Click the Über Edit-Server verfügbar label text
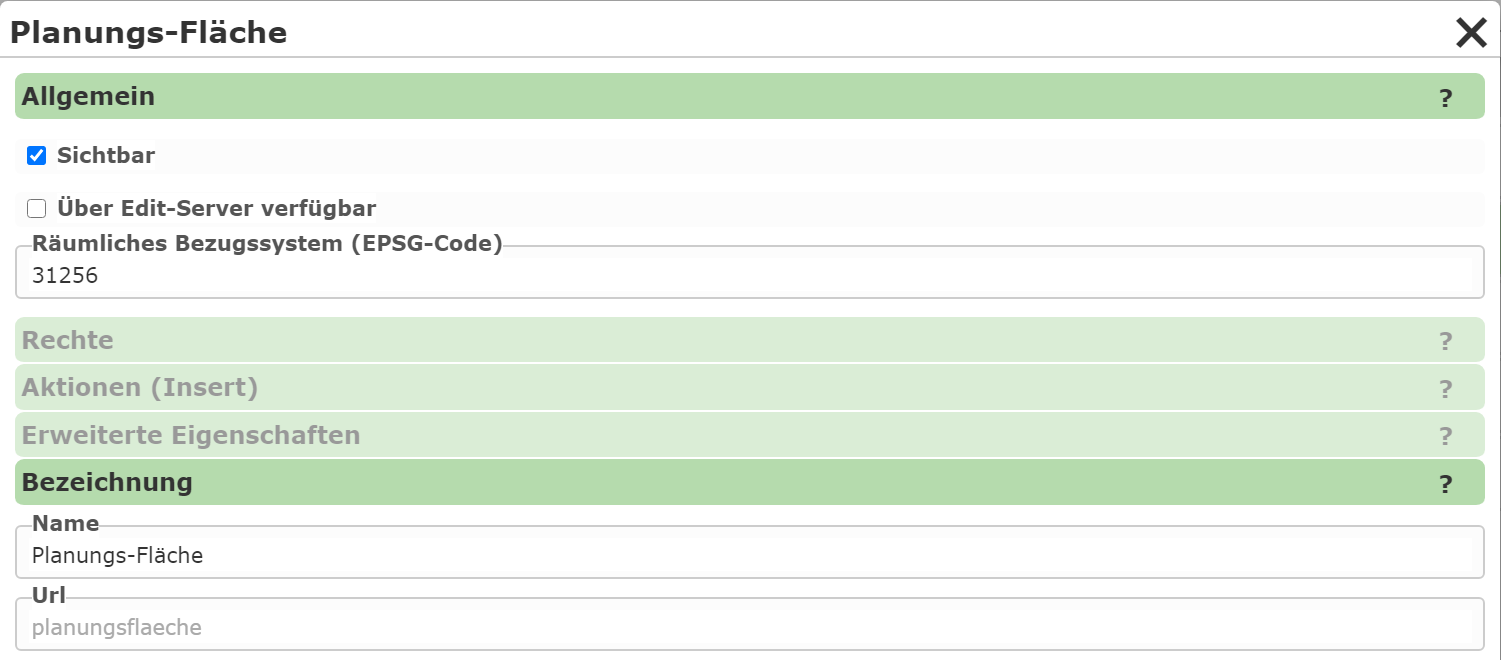This screenshot has width=1501, height=660. pyautogui.click(x=217, y=208)
